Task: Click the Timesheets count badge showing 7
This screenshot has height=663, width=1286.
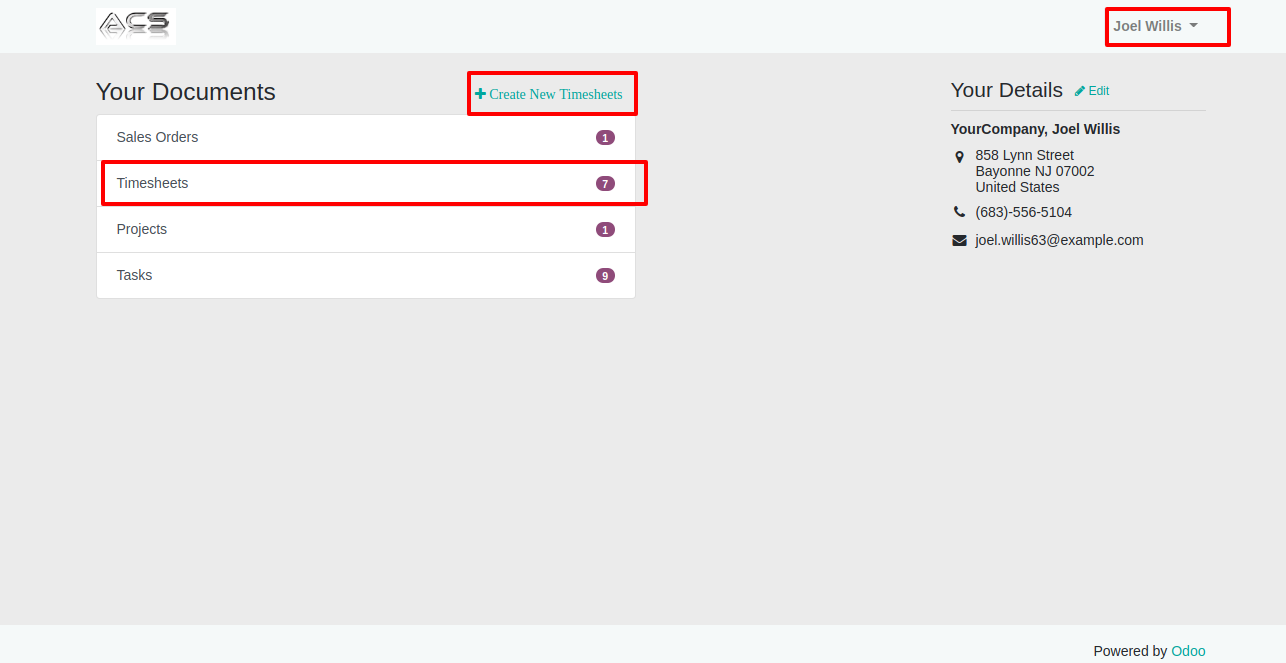Action: (x=605, y=184)
